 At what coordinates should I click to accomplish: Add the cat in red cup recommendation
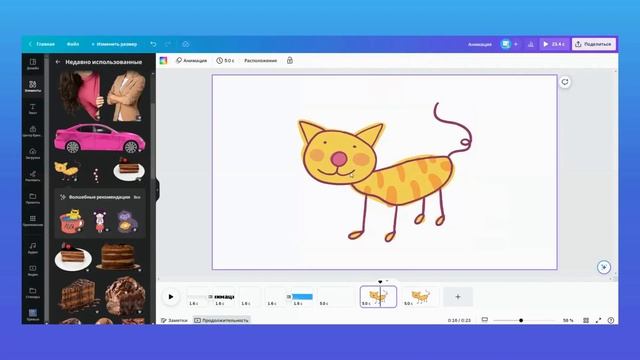pos(72,221)
